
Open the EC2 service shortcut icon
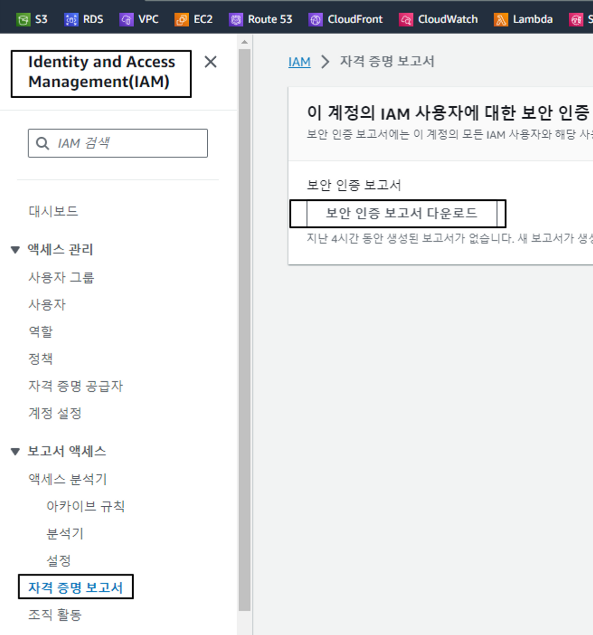pos(181,19)
